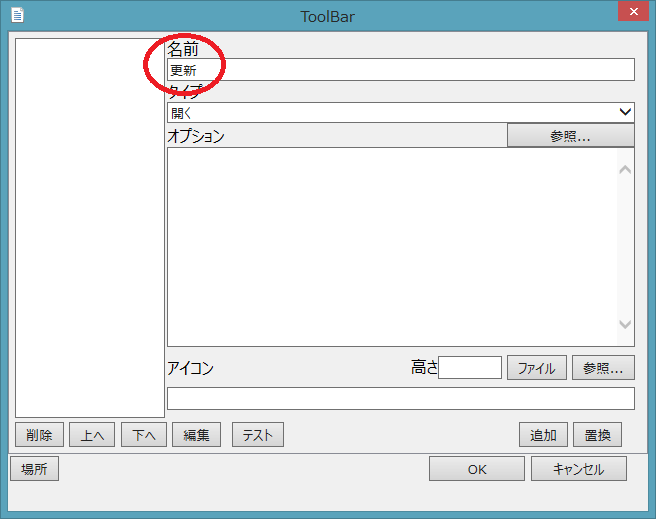The image size is (656, 519).
Task: Move item down with 下へ button
Action: tap(144, 435)
